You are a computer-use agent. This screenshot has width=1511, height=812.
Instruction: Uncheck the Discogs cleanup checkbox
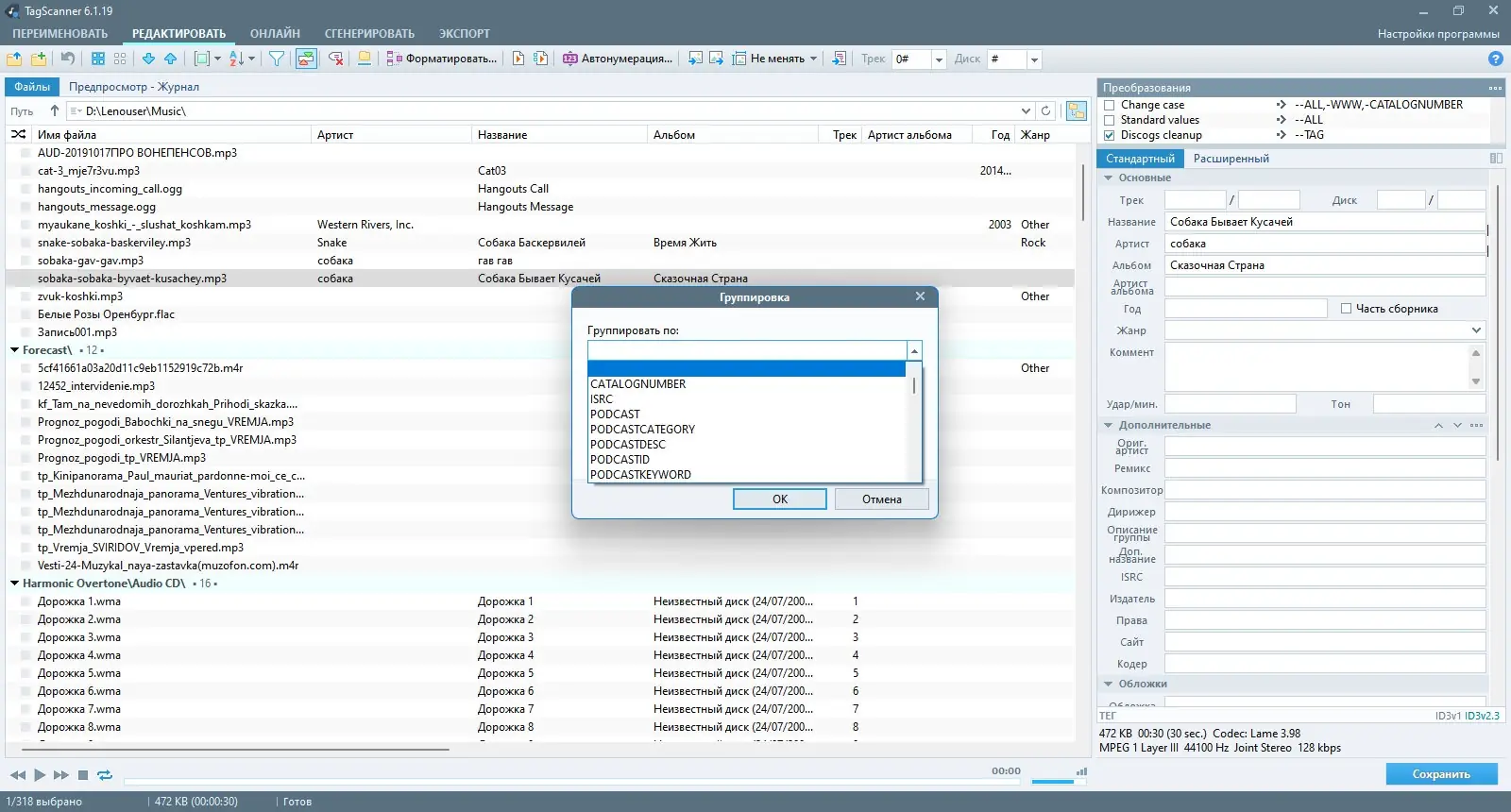tap(1110, 135)
